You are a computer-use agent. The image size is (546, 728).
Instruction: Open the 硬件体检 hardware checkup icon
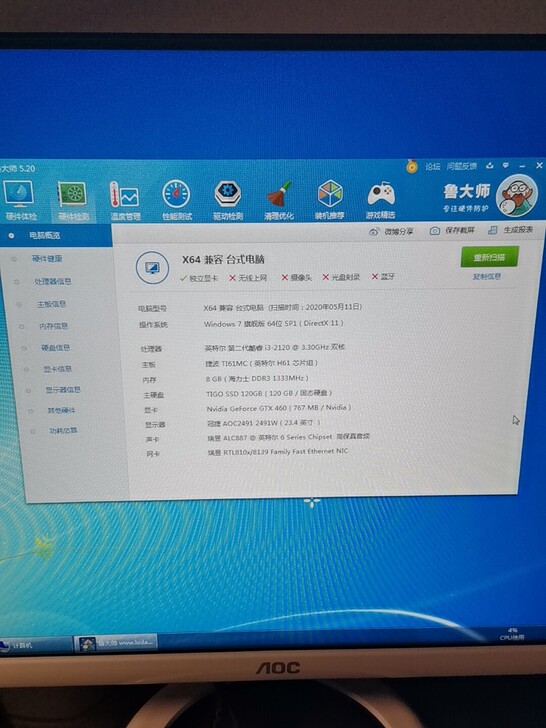click(x=20, y=200)
